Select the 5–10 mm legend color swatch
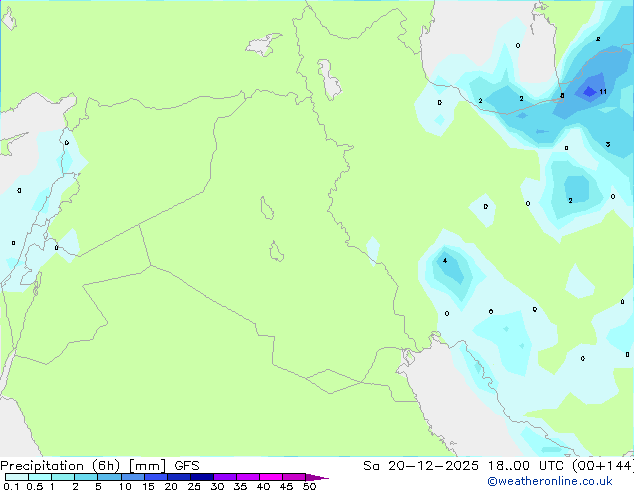Image resolution: width=634 pixels, height=490 pixels. coord(110,477)
